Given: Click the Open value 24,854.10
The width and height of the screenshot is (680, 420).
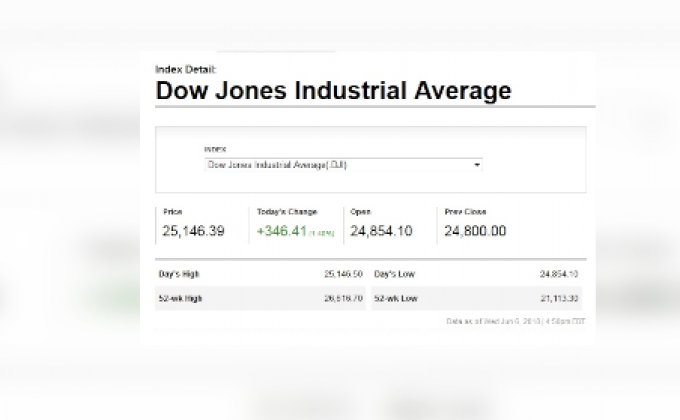Looking at the screenshot, I should point(381,231).
